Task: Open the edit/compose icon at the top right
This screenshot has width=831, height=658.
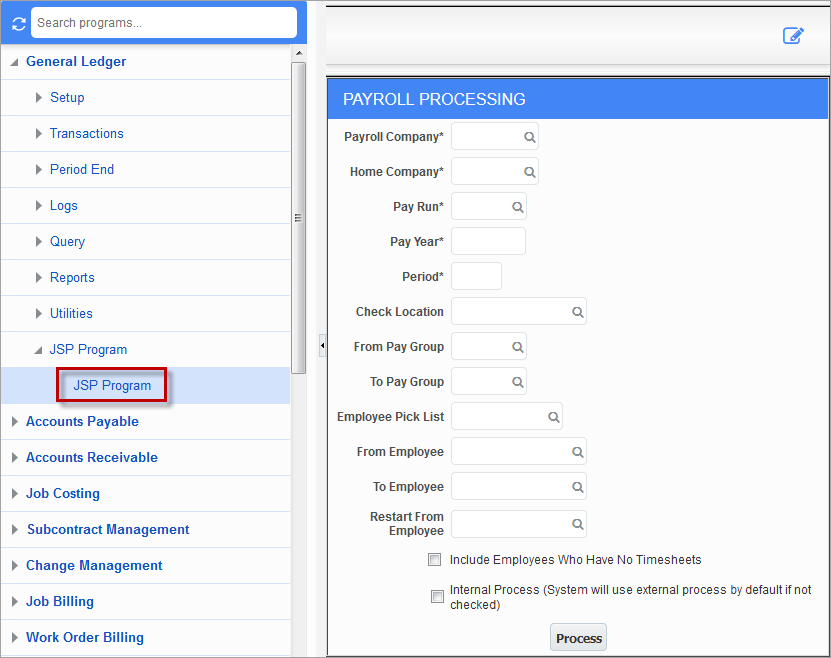Action: click(793, 35)
